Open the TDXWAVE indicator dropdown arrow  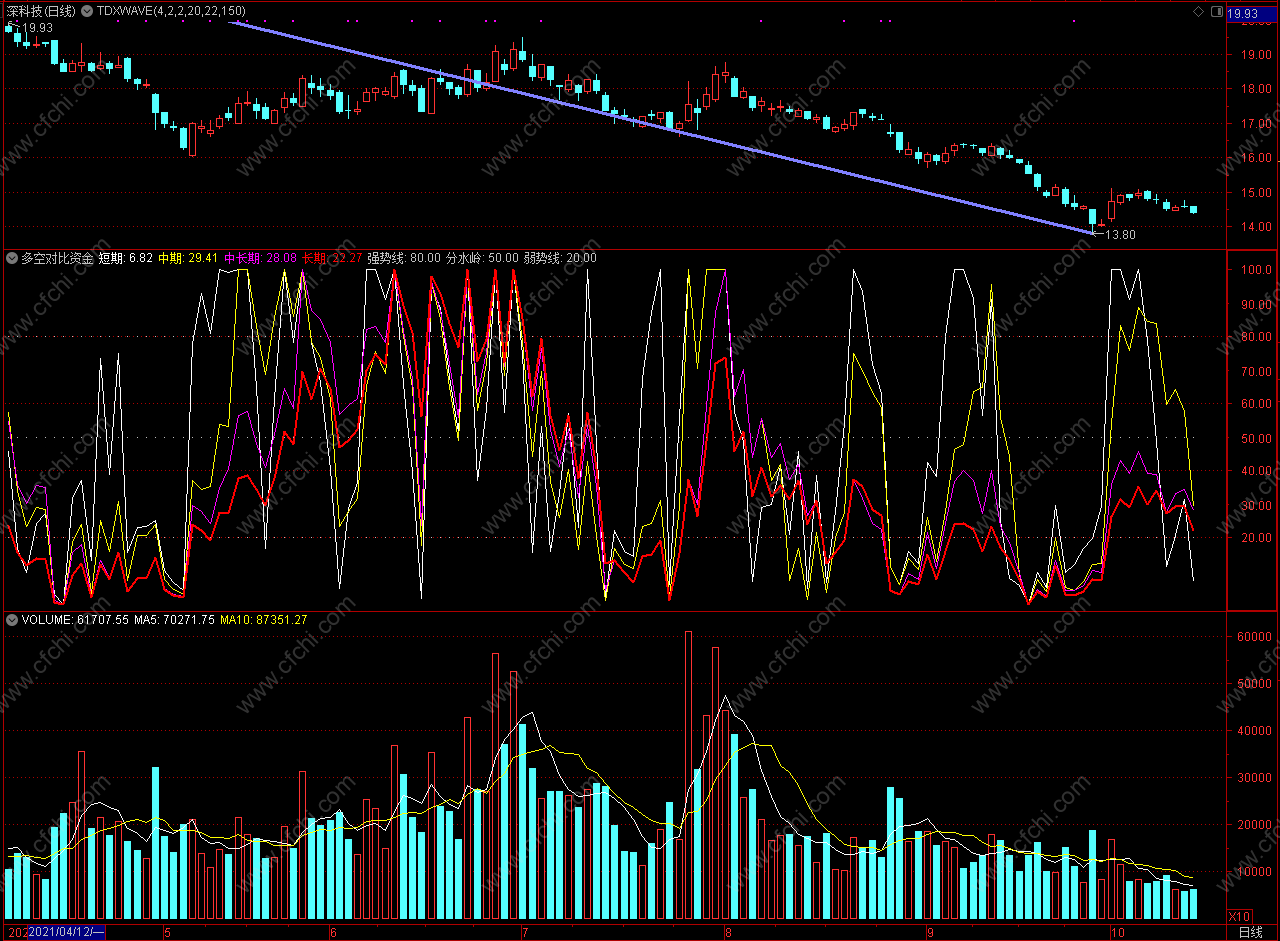[x=87, y=11]
